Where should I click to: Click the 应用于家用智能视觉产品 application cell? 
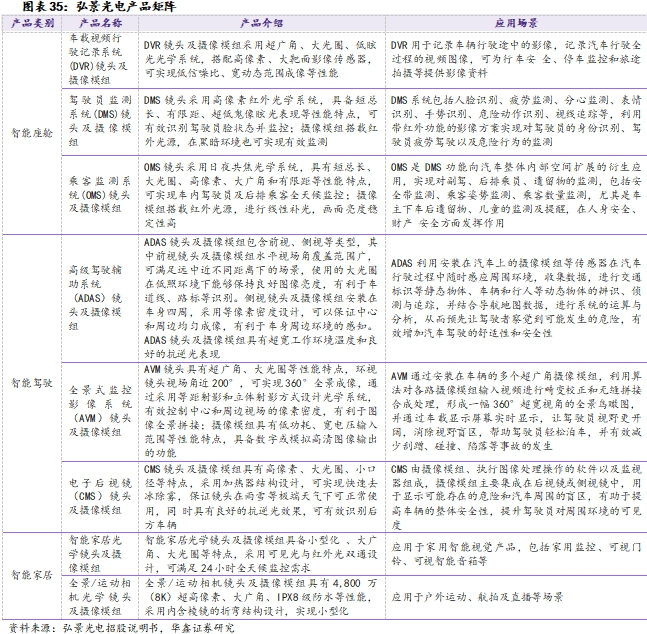point(516,554)
